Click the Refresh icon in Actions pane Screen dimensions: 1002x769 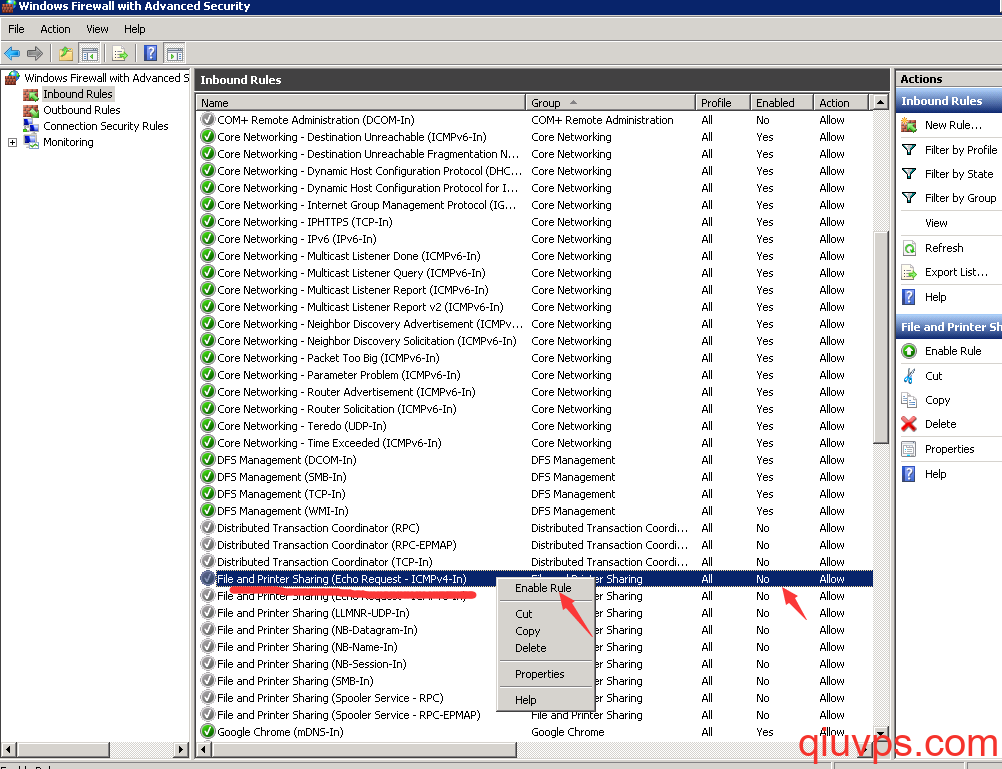[909, 248]
